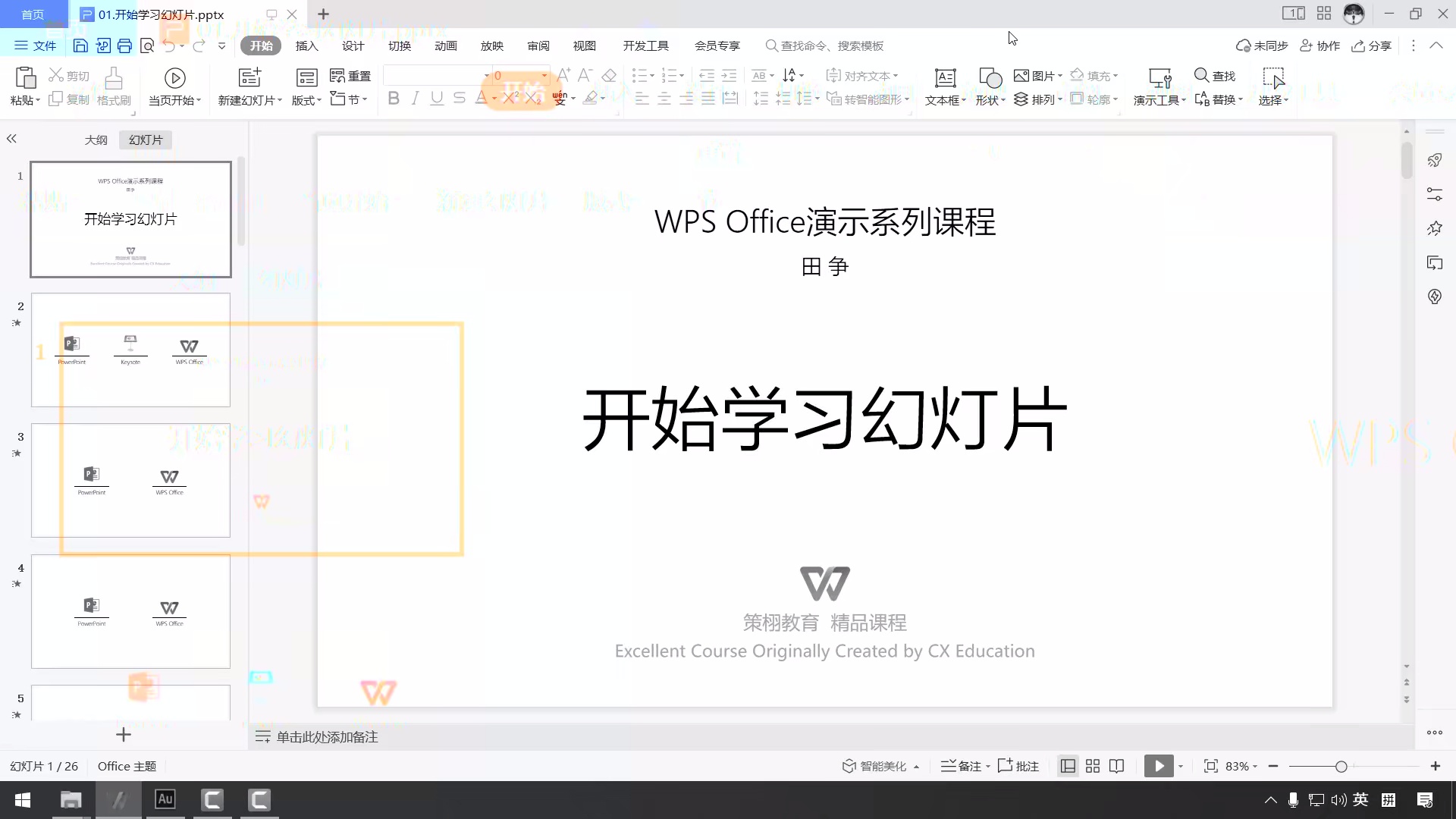Open the File (文件) menu
The image size is (1456, 819).
pos(36,46)
